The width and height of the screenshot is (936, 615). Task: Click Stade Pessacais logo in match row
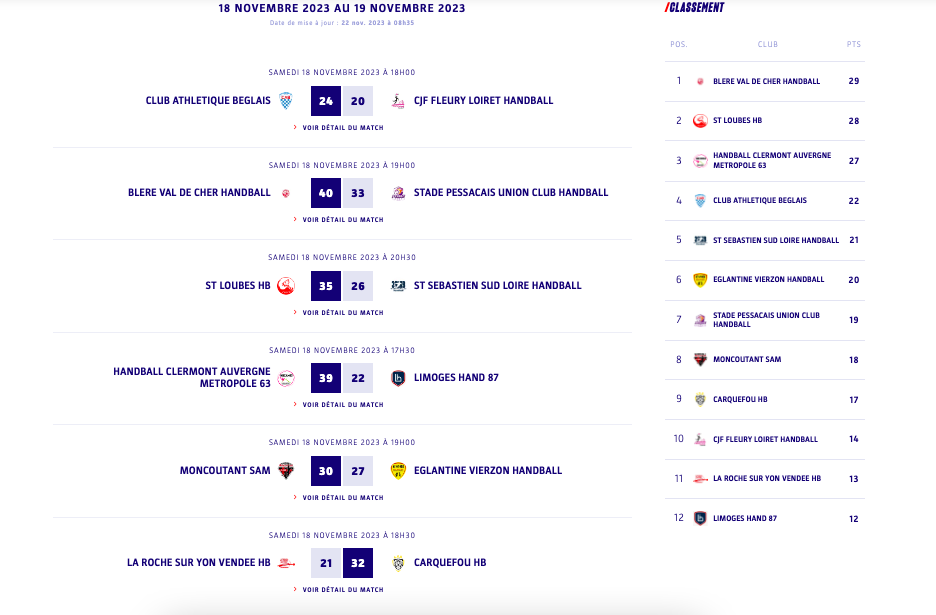398,193
